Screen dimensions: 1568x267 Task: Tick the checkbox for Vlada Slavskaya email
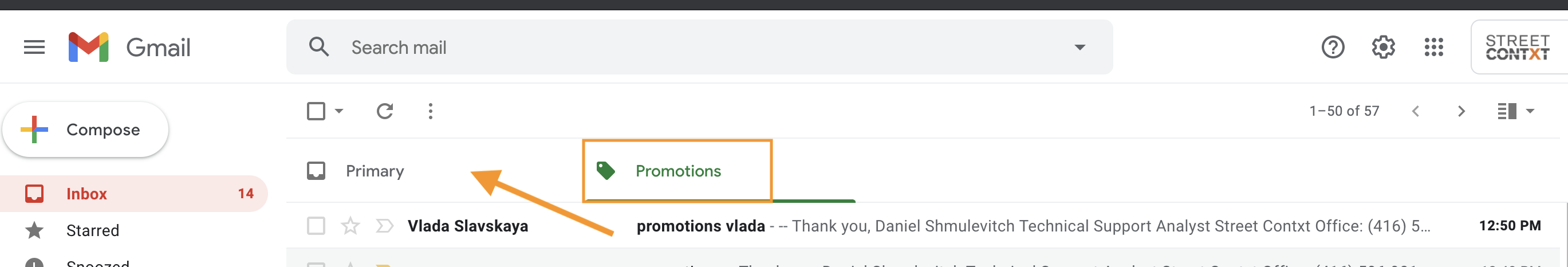coord(316,226)
